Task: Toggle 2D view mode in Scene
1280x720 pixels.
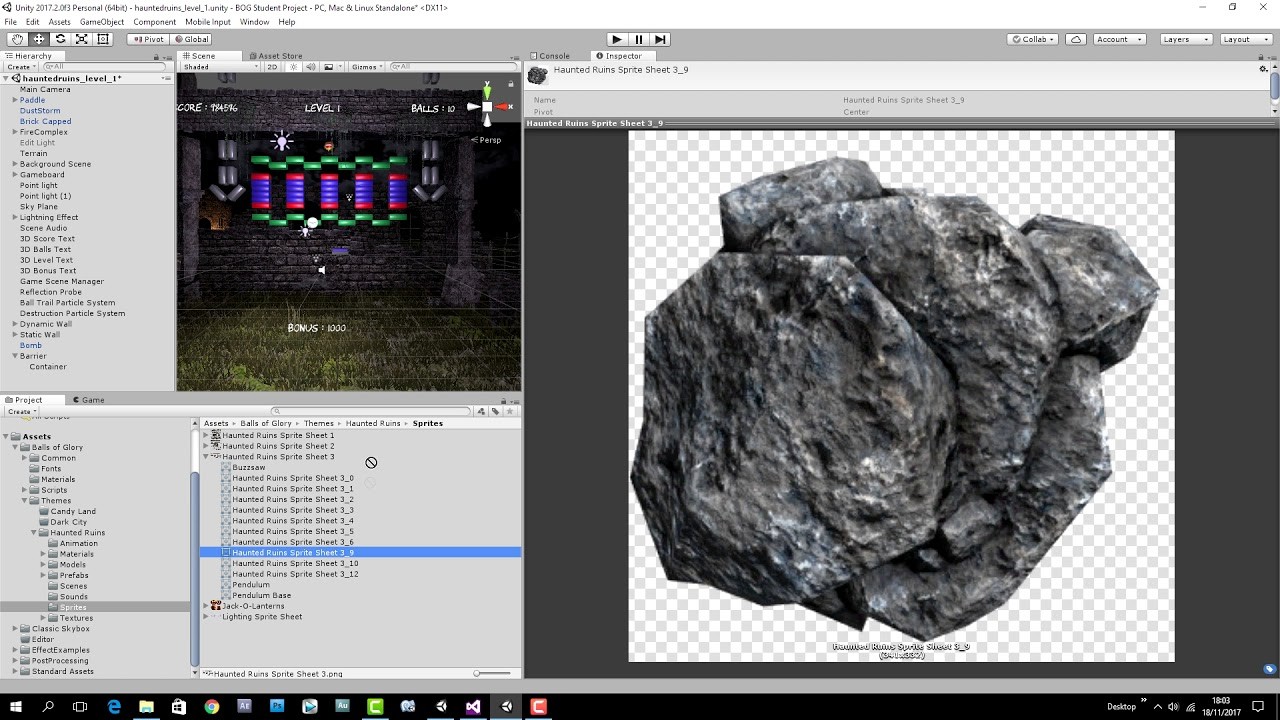Action: 272,67
